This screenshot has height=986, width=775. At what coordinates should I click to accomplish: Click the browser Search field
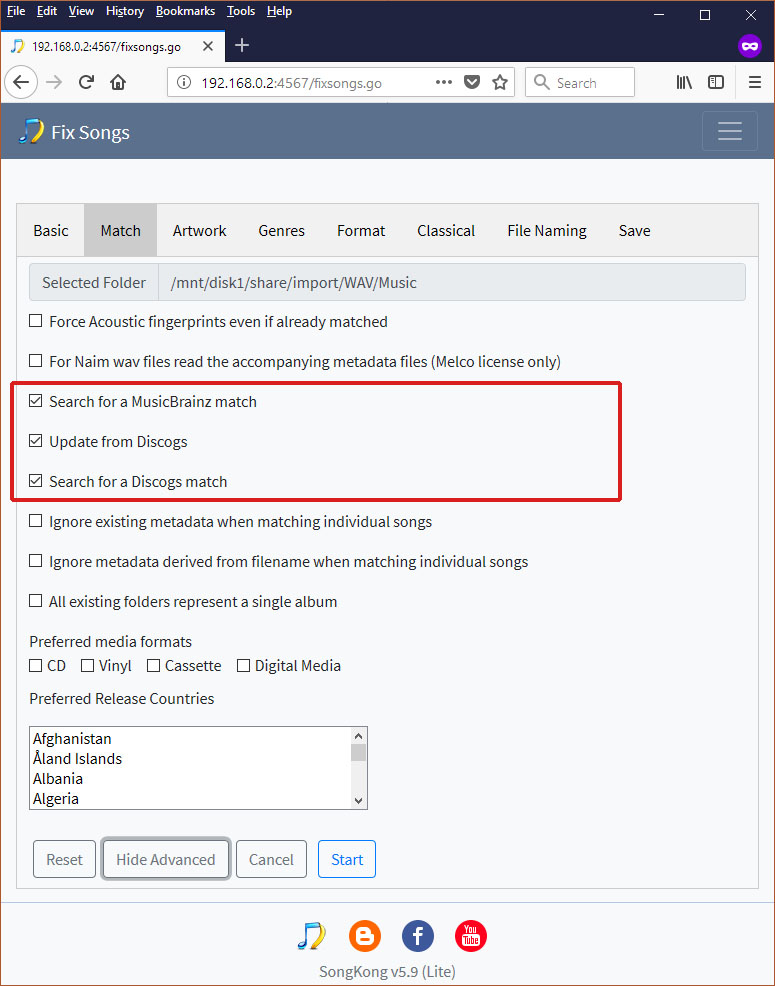point(580,82)
